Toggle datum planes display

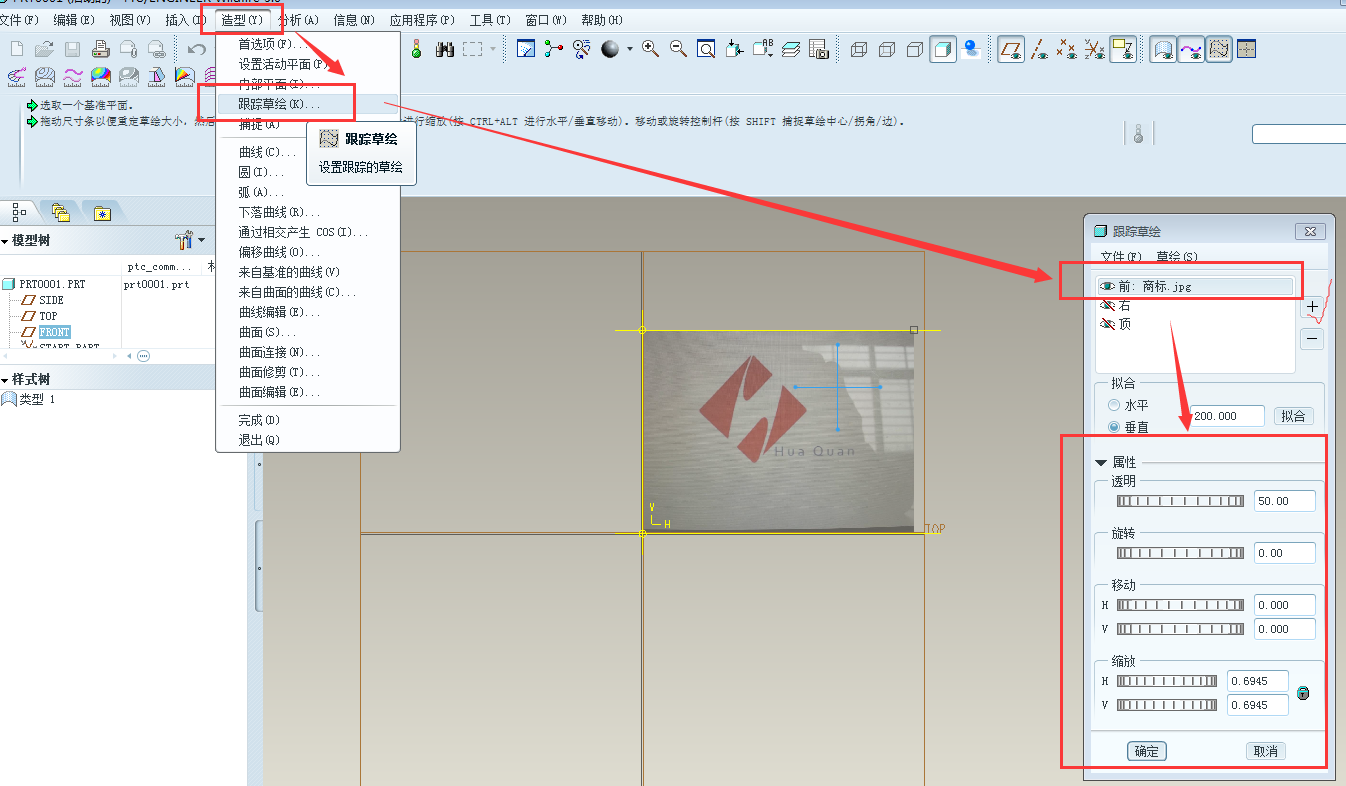click(1012, 49)
